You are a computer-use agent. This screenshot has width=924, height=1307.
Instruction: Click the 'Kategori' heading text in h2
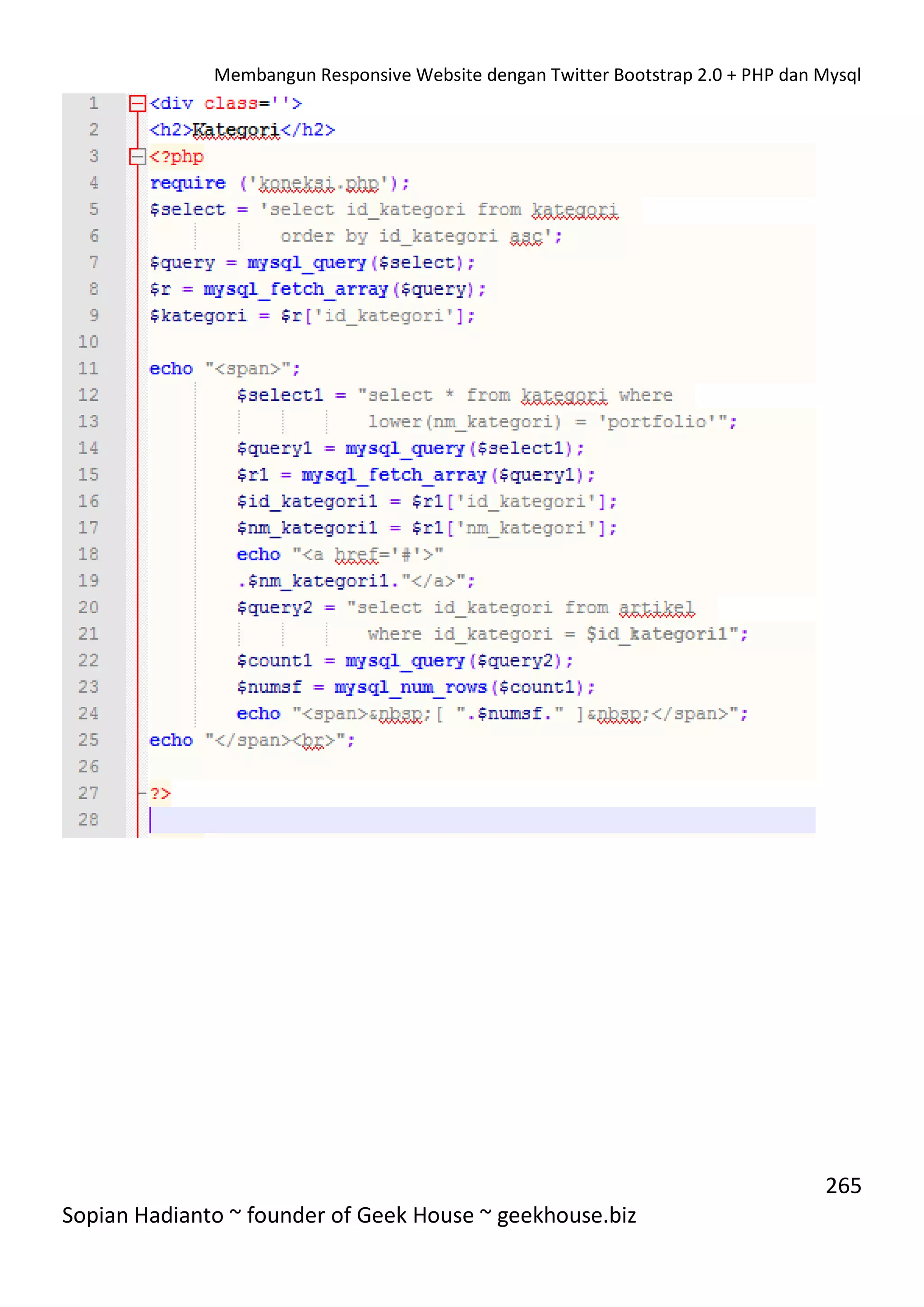[x=236, y=130]
